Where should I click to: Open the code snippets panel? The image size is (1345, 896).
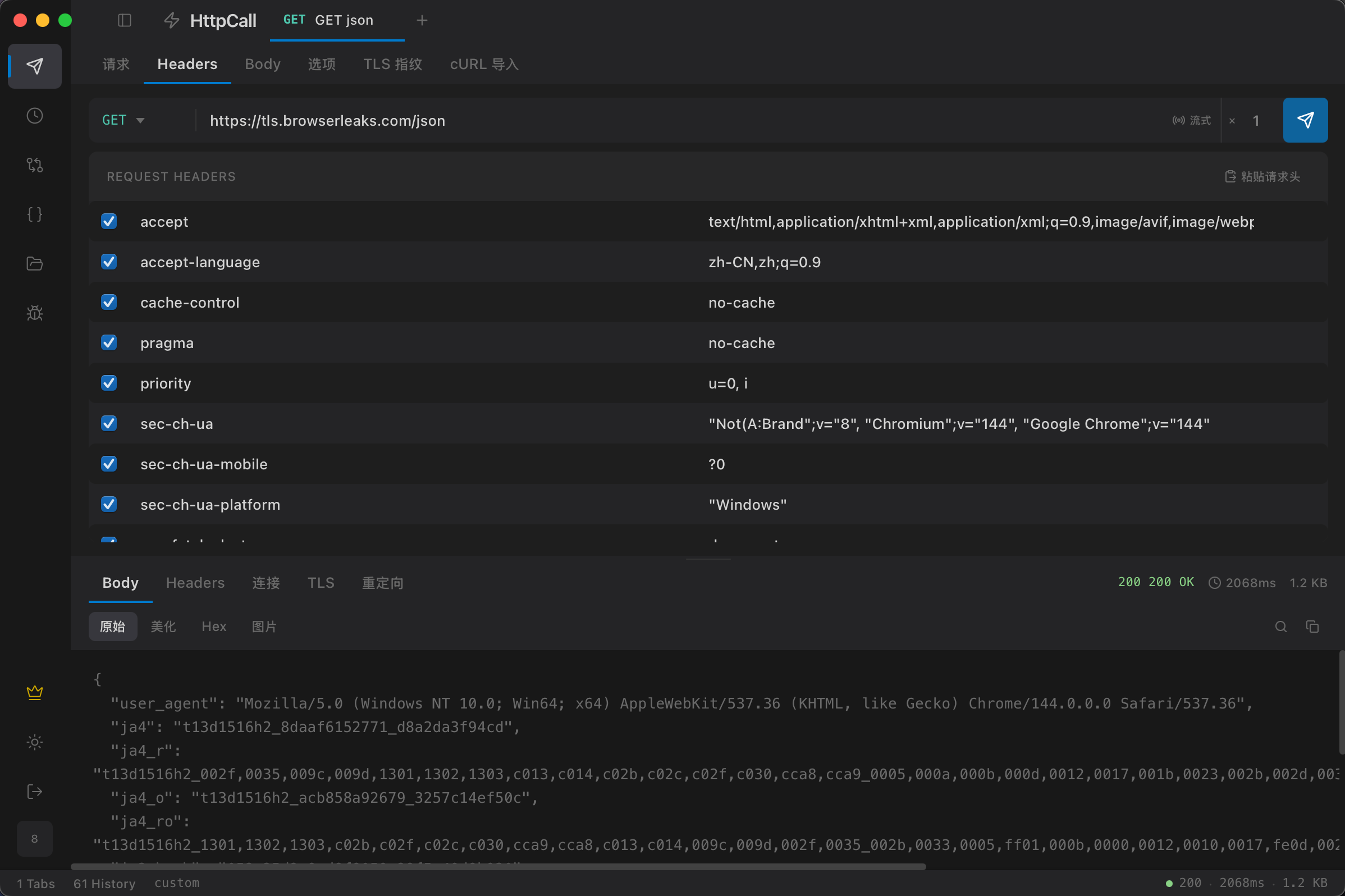[34, 214]
